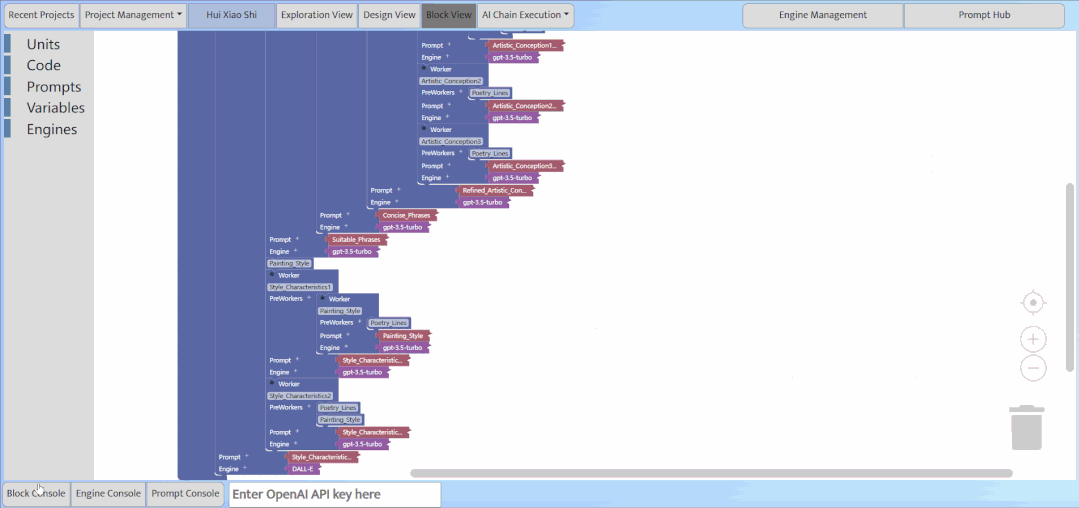Click plus beside PreWorkers in Style_Characteristics2 worker
The height and width of the screenshot is (508, 1079).
pos(309,407)
